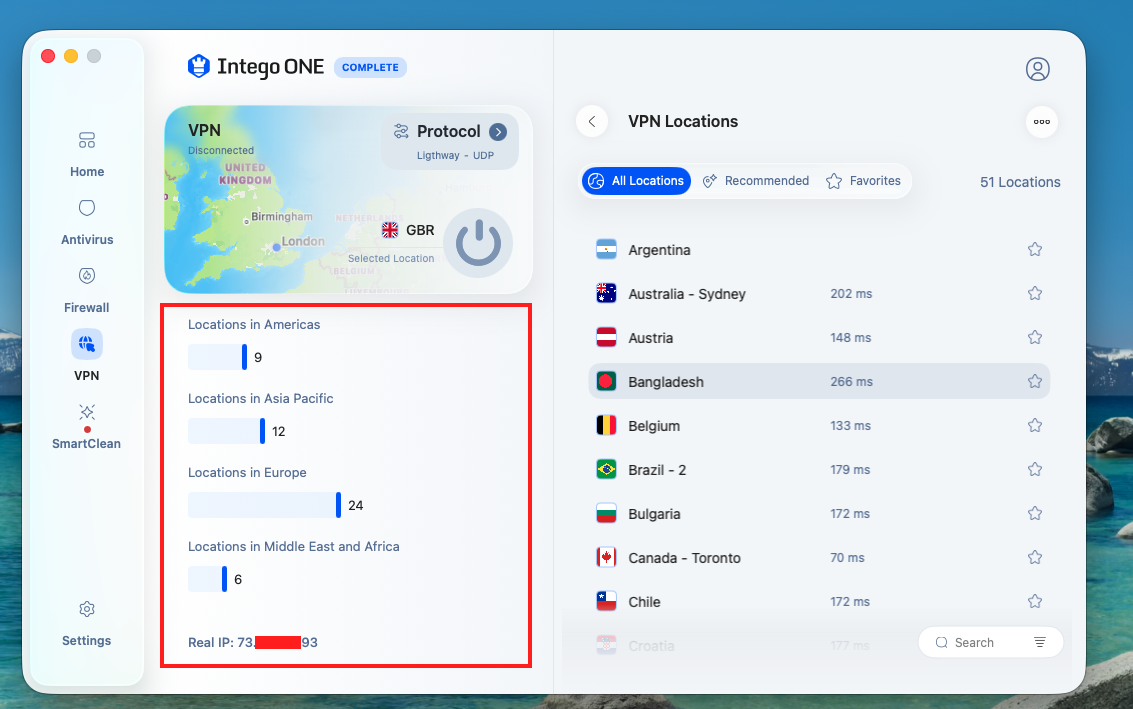Click London on the VPN map
Screen dimensions: 1133x709
303,241
